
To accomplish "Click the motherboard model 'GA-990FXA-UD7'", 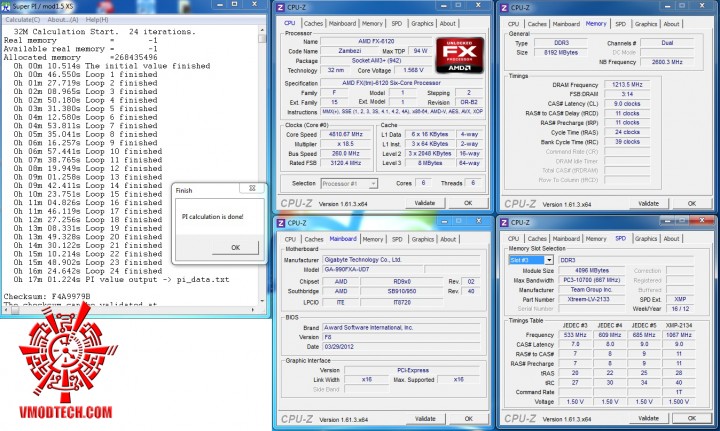I will tap(372, 269).
